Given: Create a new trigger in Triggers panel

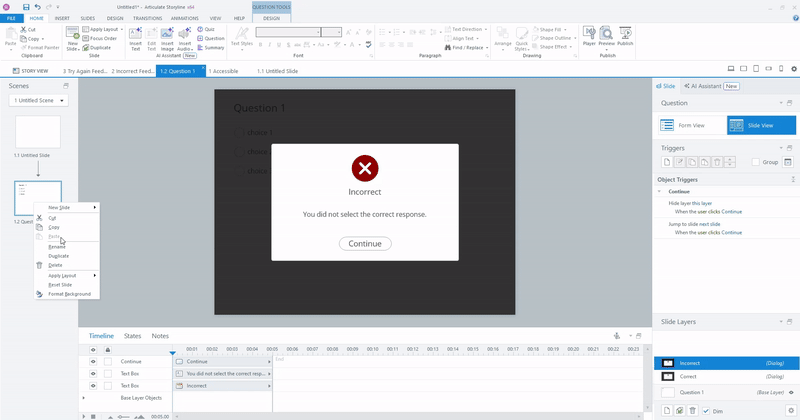Looking at the screenshot, I should point(665,161).
